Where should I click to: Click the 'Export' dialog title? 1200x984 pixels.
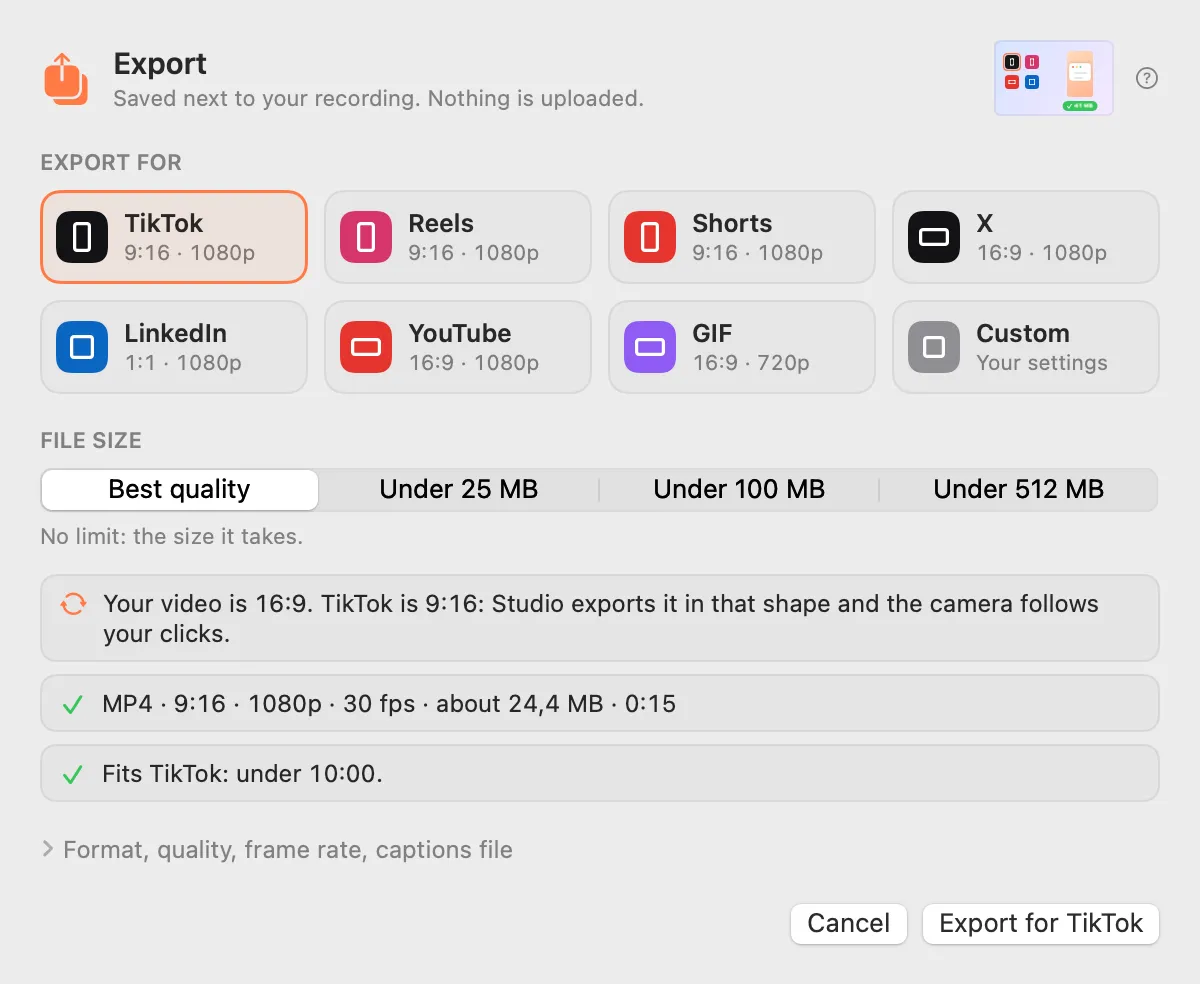pyautogui.click(x=160, y=64)
